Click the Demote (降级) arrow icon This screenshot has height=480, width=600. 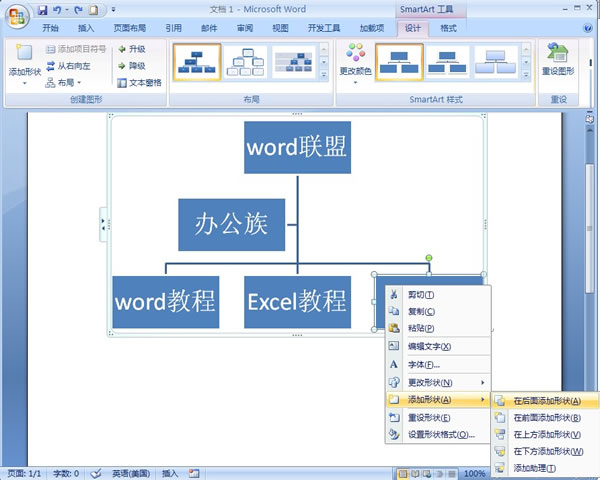122,66
